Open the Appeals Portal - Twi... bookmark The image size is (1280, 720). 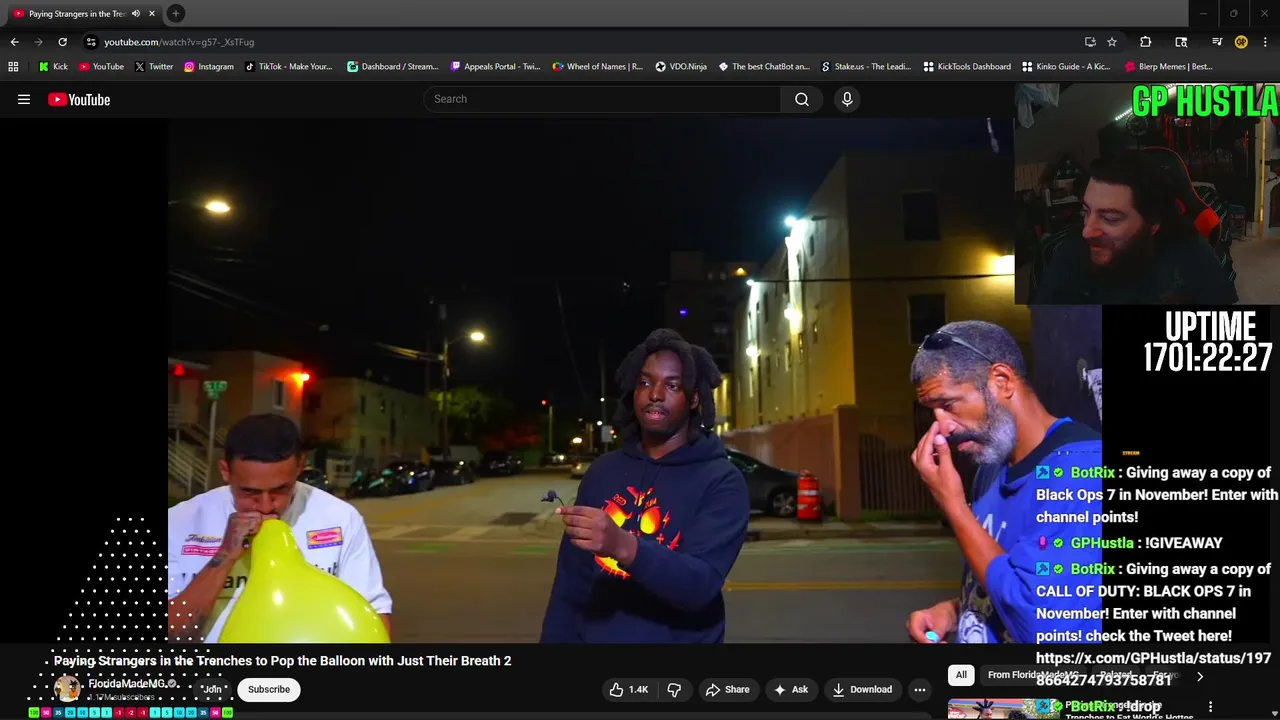tap(495, 67)
